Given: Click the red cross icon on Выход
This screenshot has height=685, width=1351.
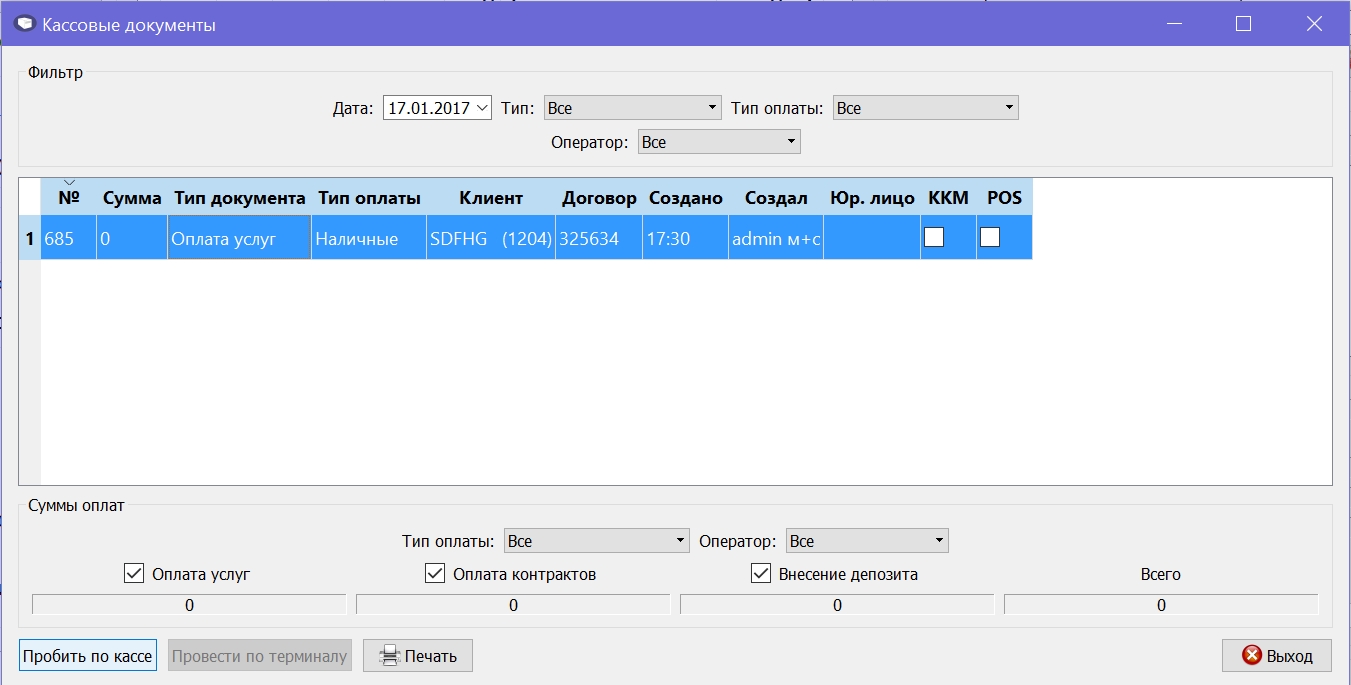Looking at the screenshot, I should (x=1251, y=656).
